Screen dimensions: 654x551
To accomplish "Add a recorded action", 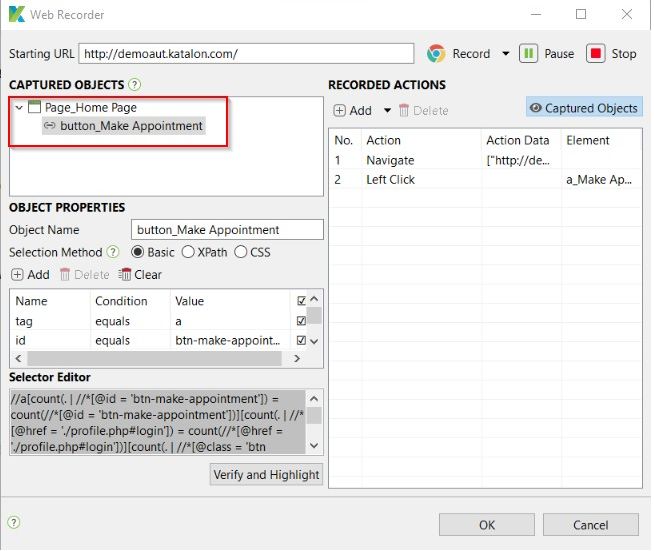I will (353, 111).
